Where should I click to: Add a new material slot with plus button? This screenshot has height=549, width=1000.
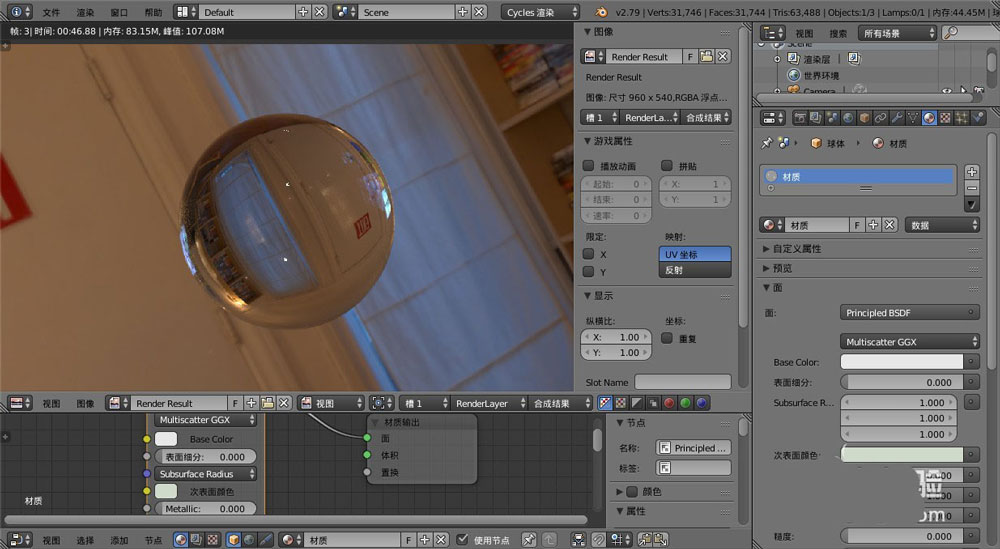(x=971, y=172)
